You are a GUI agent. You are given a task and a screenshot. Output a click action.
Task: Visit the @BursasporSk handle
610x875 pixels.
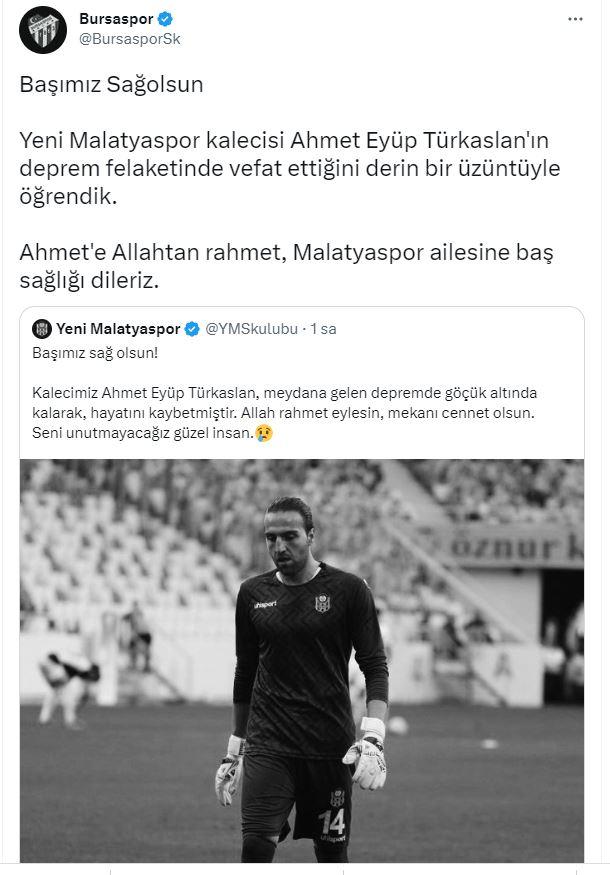point(129,40)
